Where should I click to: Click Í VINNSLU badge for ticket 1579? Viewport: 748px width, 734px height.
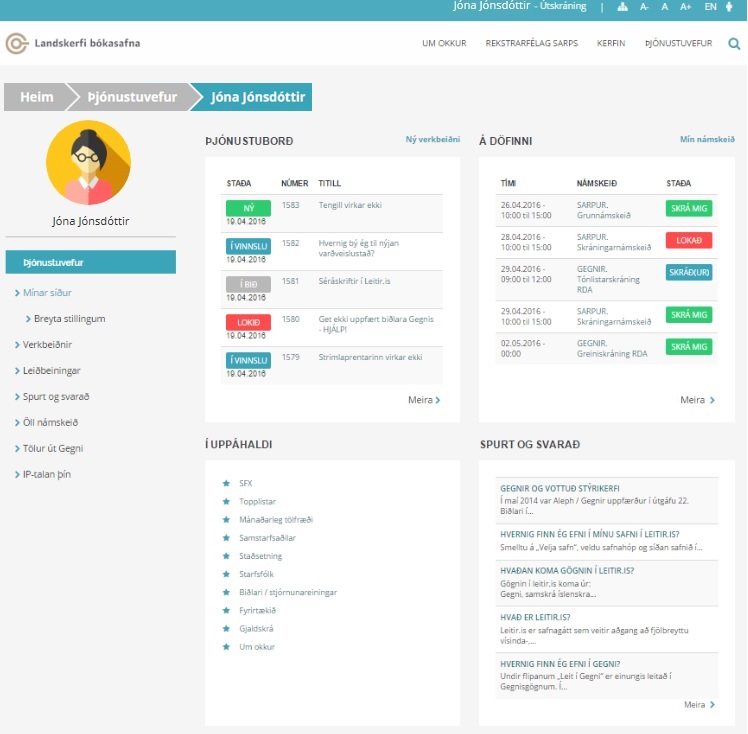point(248,361)
